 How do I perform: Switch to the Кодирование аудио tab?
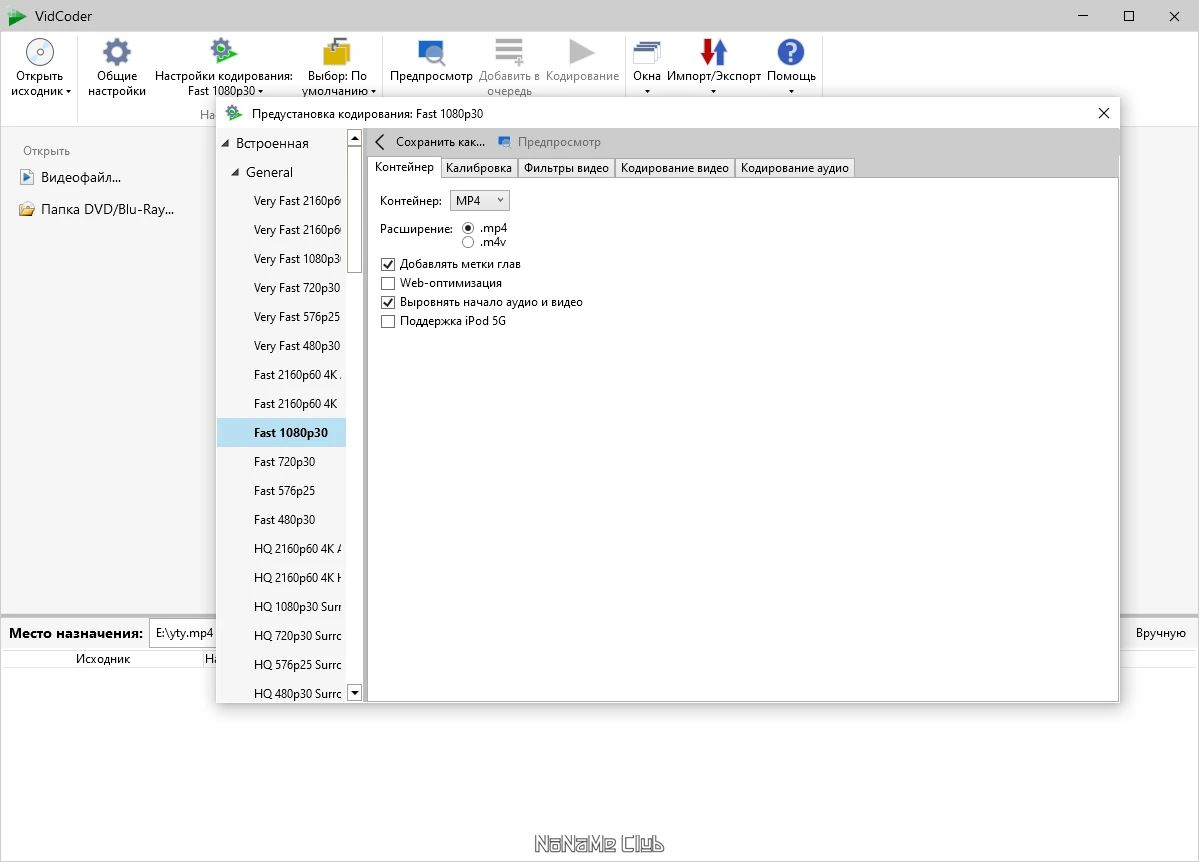794,168
